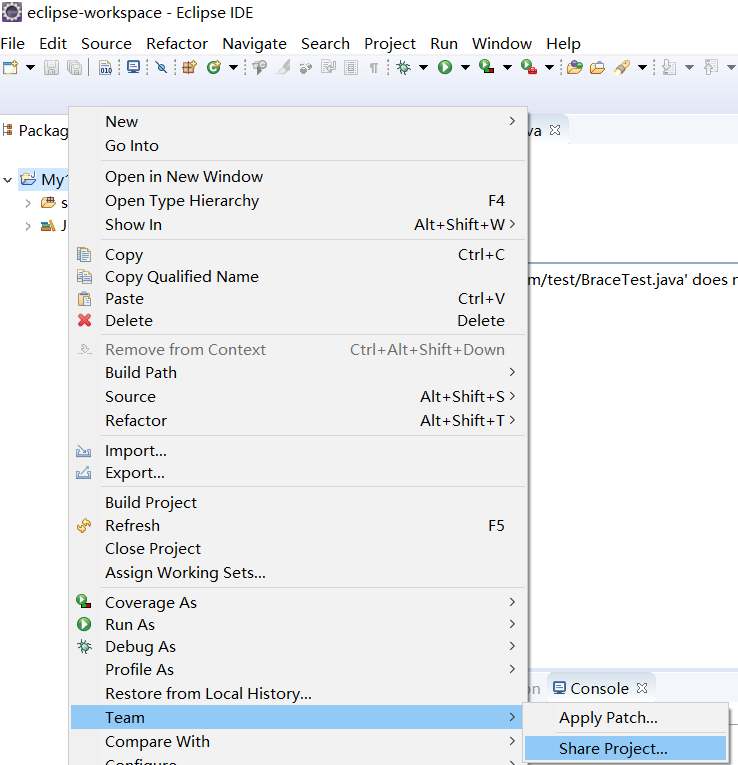Click the Save All toolbar icon
The image size is (738, 765).
click(74, 67)
